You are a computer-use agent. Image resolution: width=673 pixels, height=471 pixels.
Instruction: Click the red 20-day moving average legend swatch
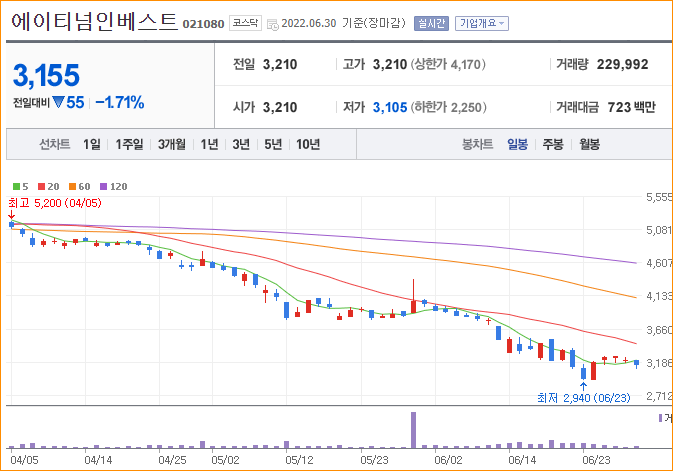42,186
